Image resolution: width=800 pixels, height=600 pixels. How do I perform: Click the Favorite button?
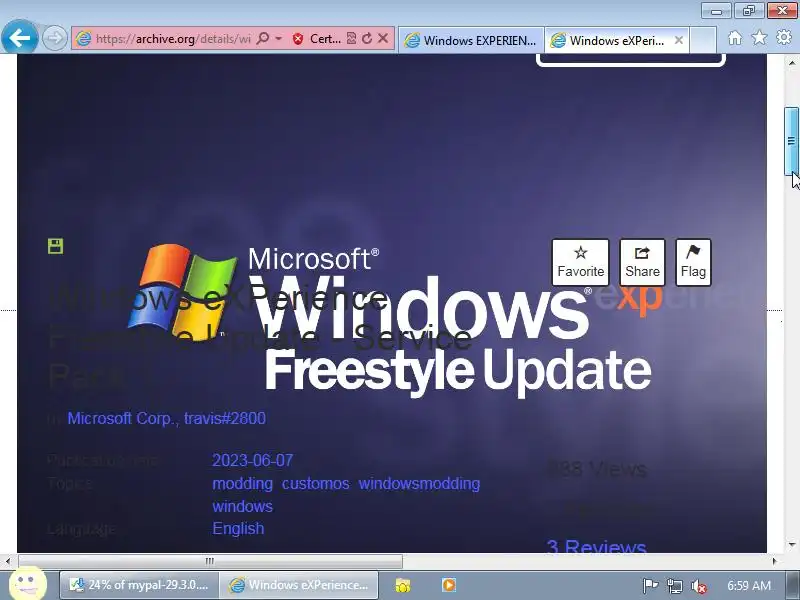pyautogui.click(x=581, y=262)
